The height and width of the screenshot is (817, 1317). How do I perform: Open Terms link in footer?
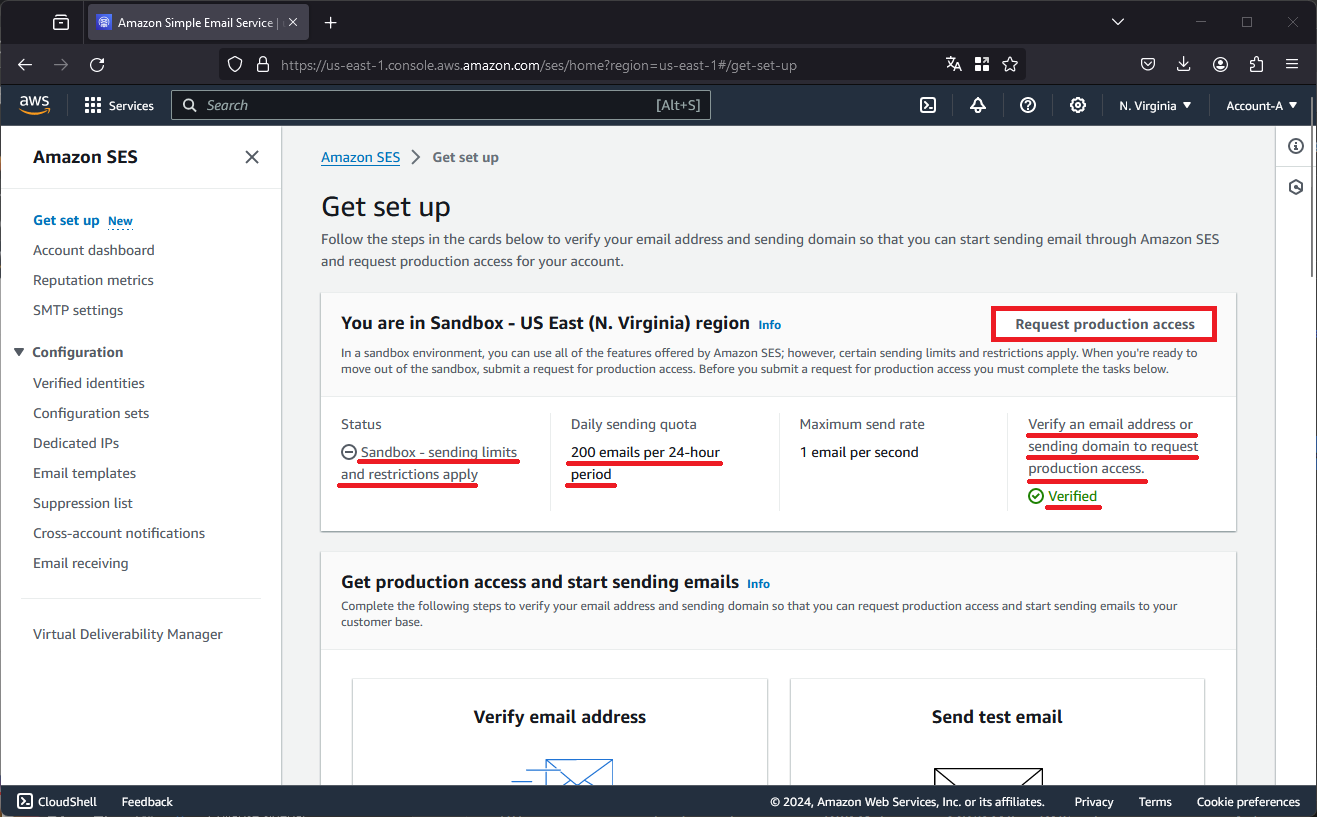(x=1155, y=801)
